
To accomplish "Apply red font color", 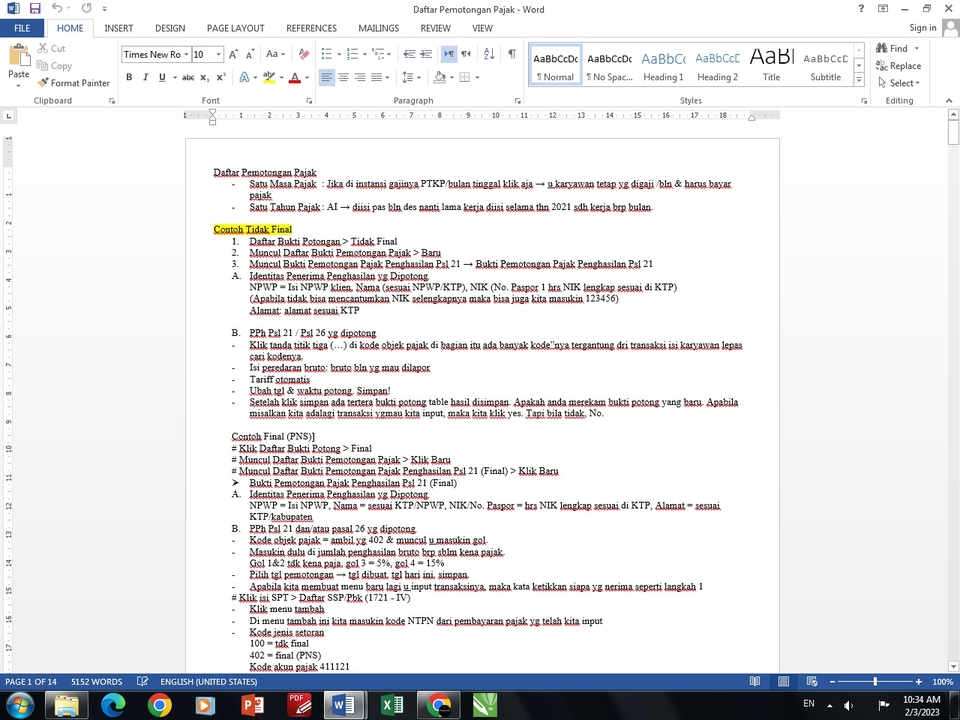I will [294, 77].
